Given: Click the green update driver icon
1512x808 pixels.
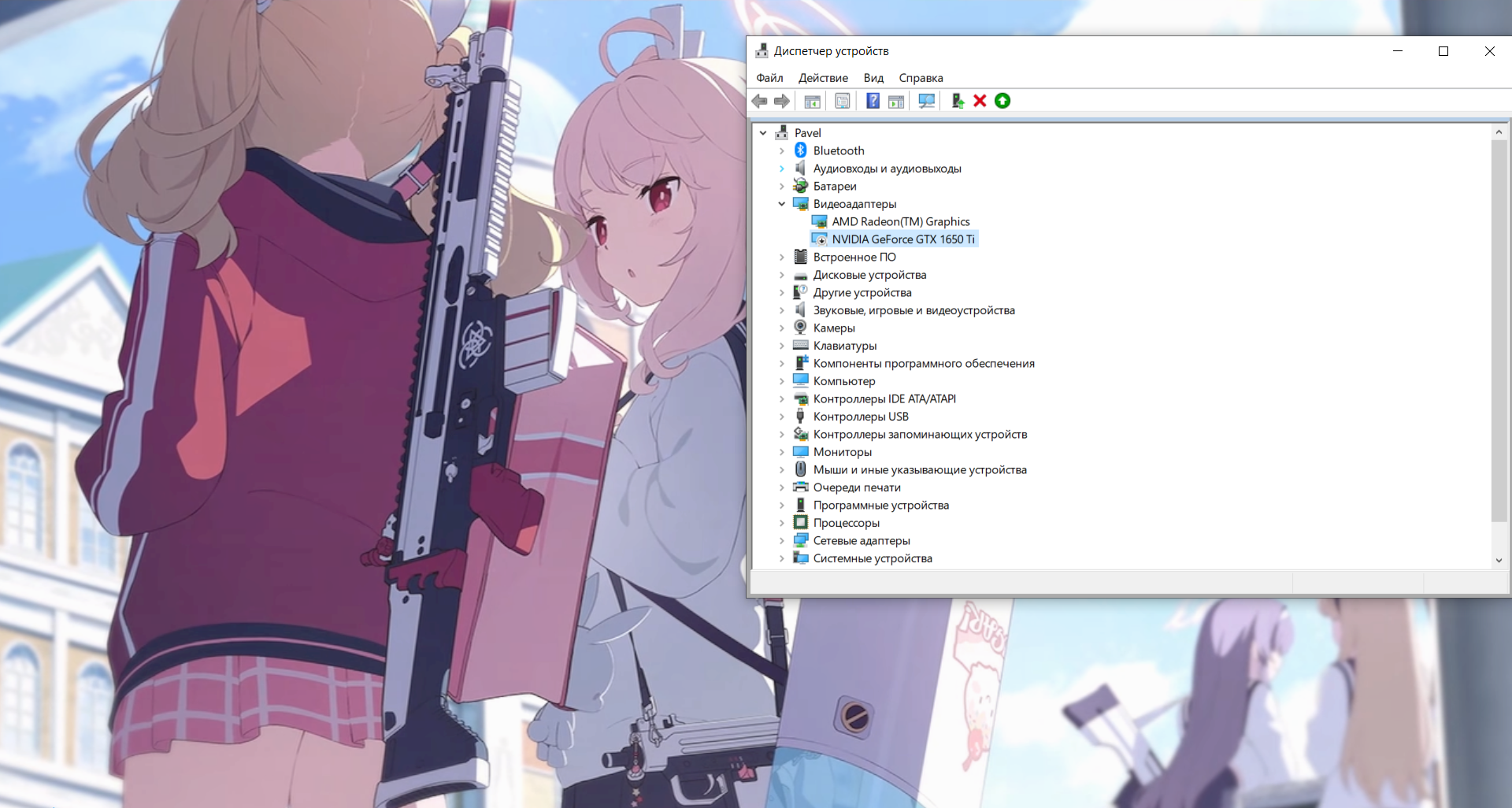Looking at the screenshot, I should point(1002,101).
